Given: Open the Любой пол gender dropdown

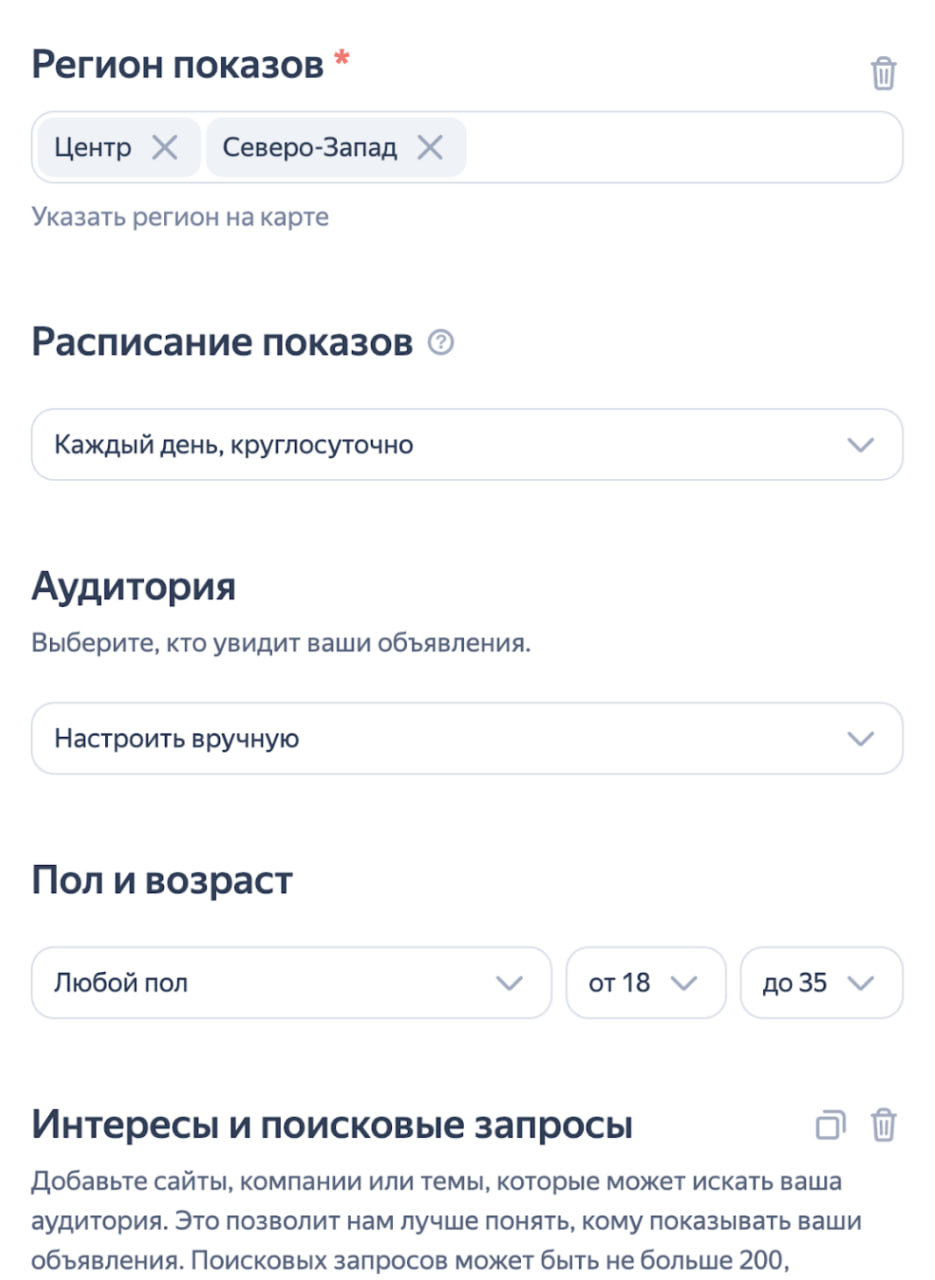Looking at the screenshot, I should pos(291,983).
